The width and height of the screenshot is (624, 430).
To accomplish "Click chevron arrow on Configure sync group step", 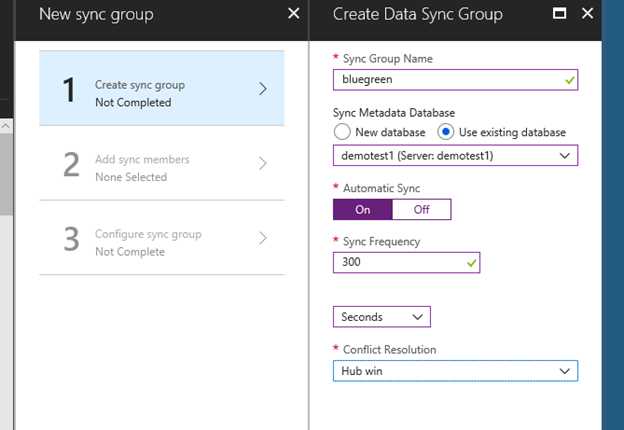I will coord(263,238).
